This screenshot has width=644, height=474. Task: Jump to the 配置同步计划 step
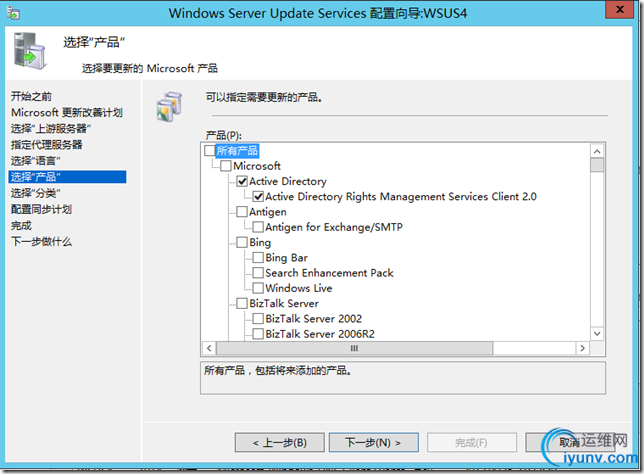point(41,209)
